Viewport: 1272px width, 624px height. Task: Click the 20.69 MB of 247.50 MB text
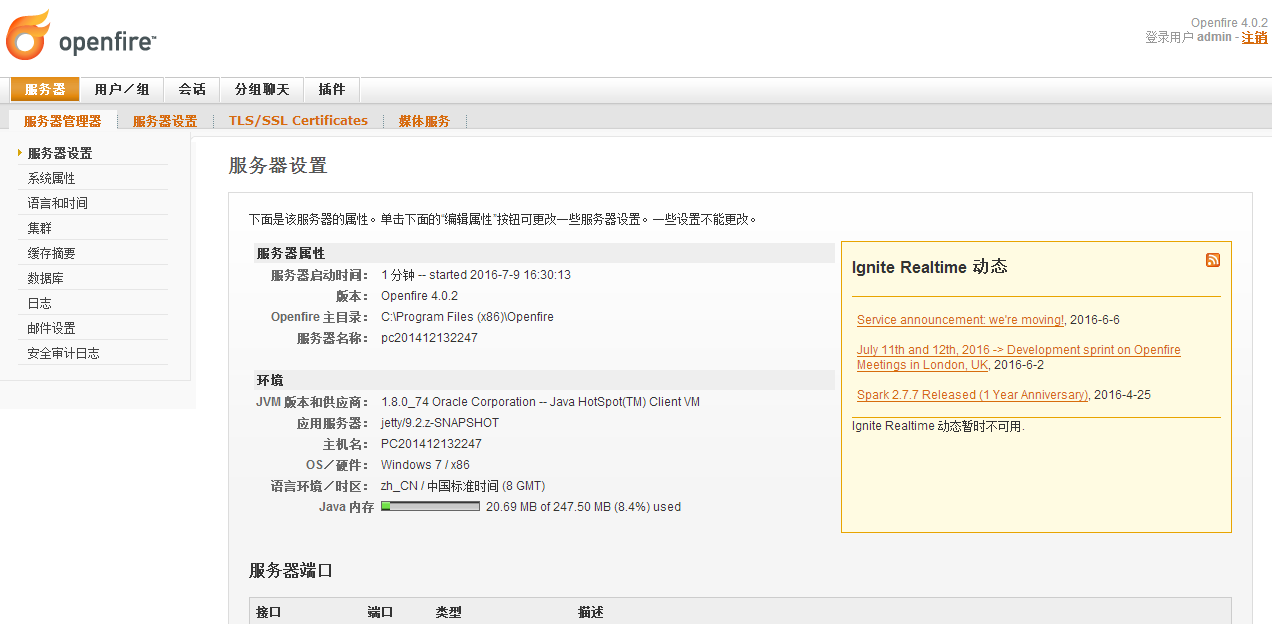[x=583, y=507]
